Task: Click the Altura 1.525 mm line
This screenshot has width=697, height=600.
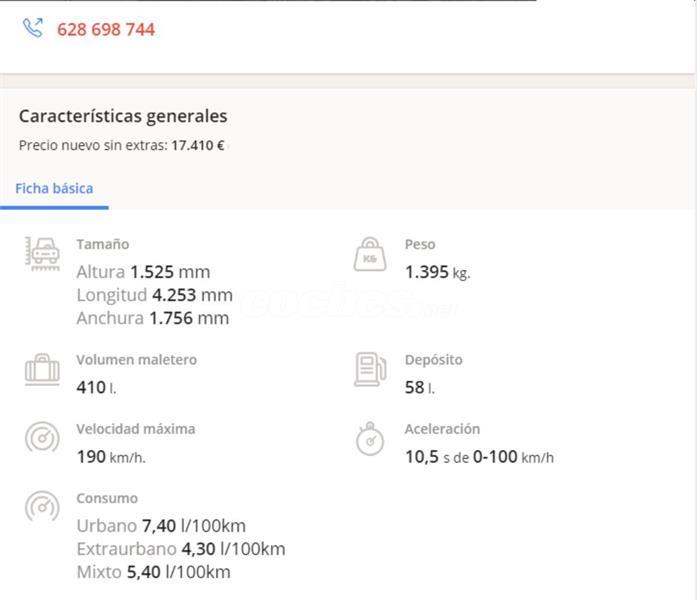Action: (x=143, y=272)
